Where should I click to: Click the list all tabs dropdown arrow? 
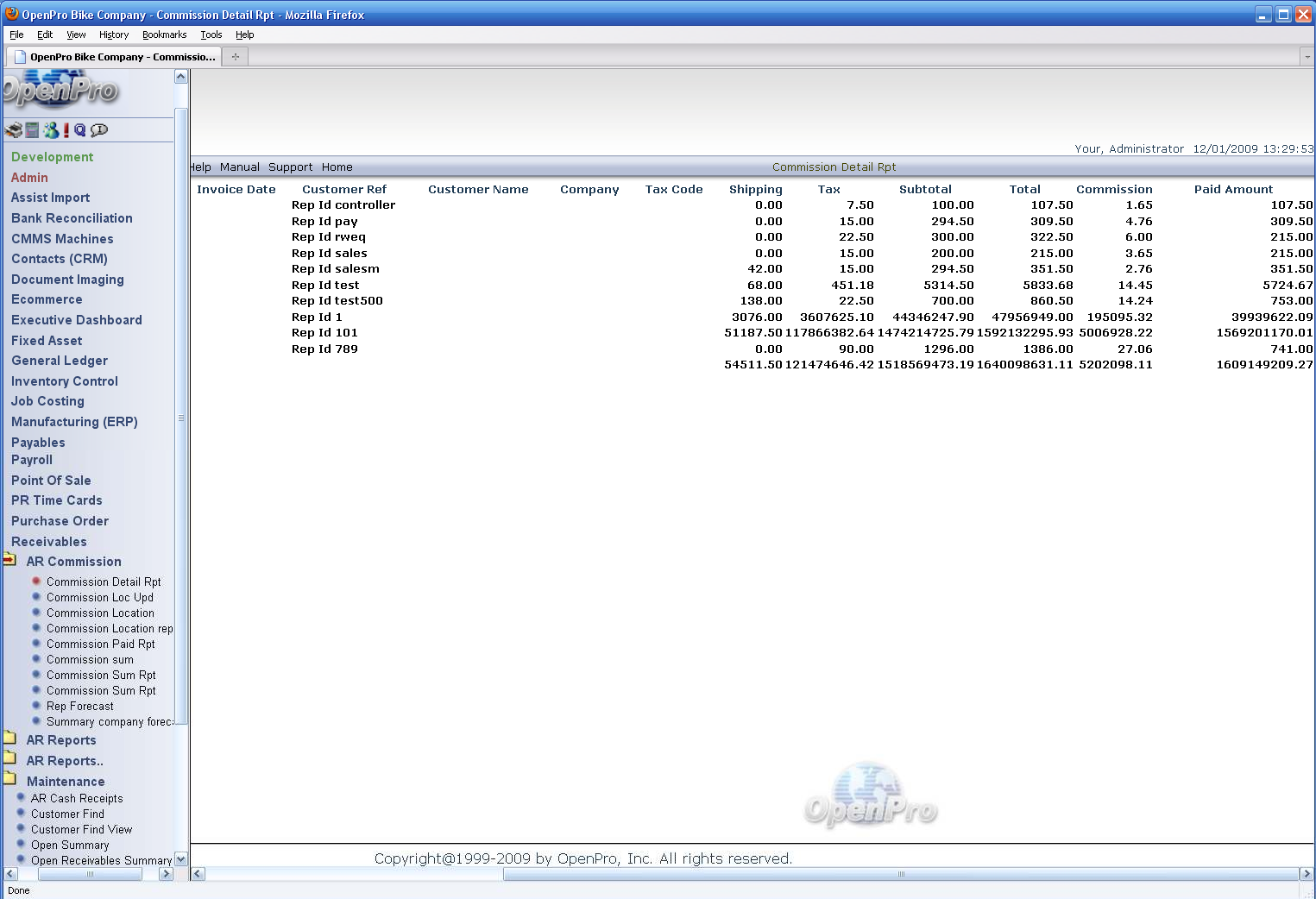point(1307,57)
